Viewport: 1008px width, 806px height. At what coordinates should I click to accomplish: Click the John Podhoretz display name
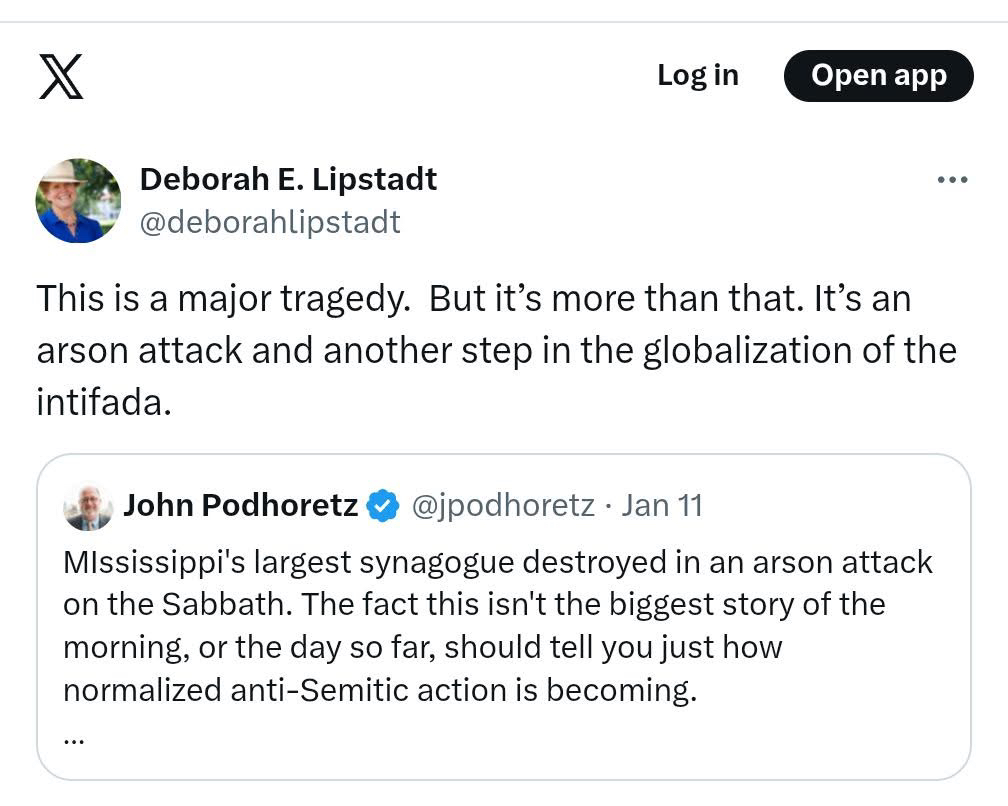coord(240,506)
